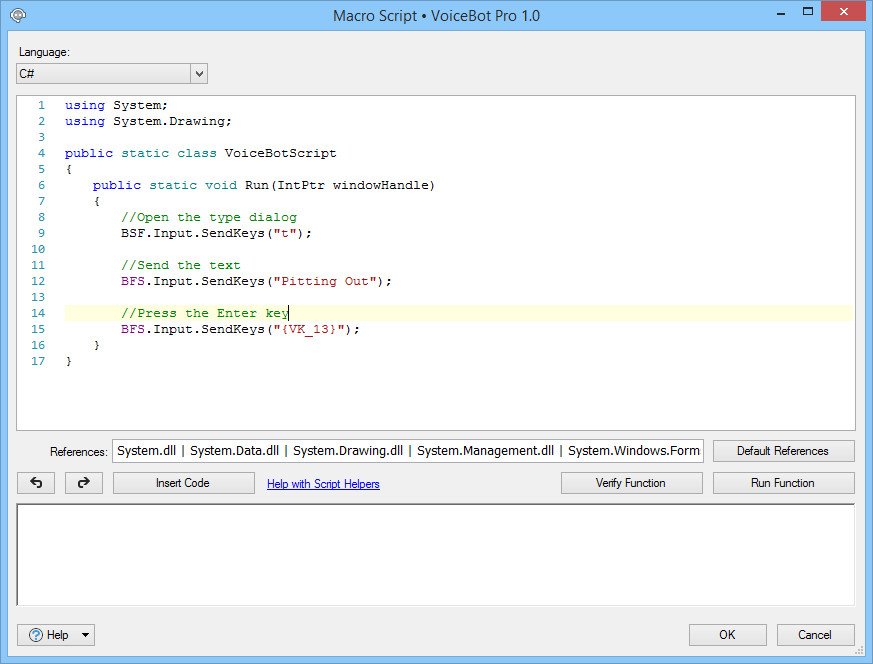Open the Language C# dropdown
873x664 pixels.
(112, 73)
